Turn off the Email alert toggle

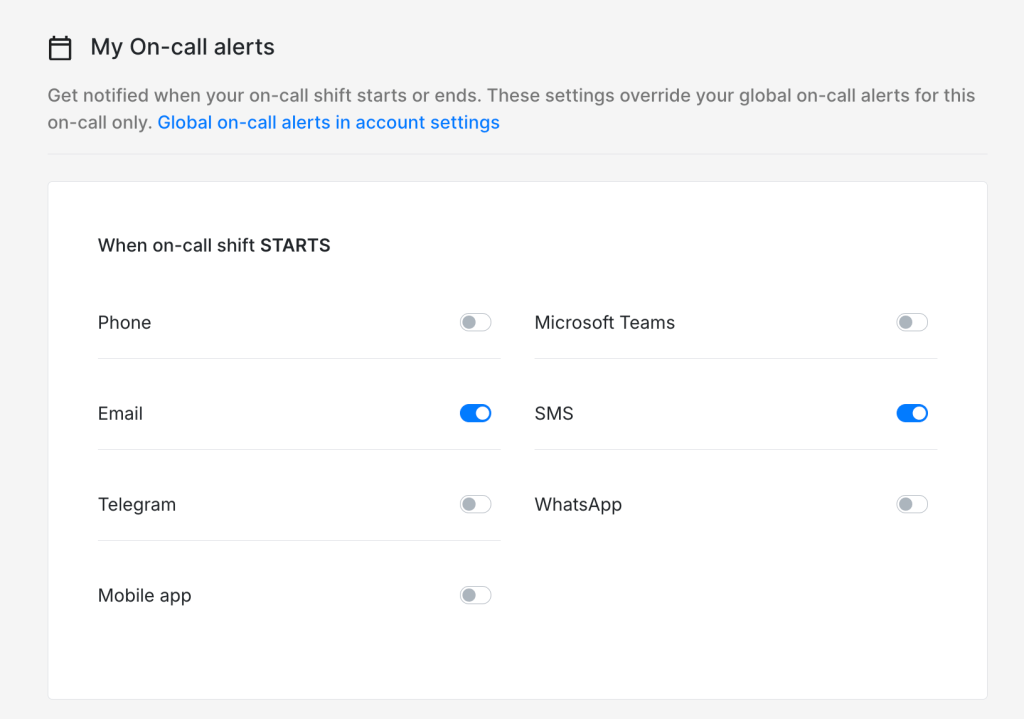(475, 413)
